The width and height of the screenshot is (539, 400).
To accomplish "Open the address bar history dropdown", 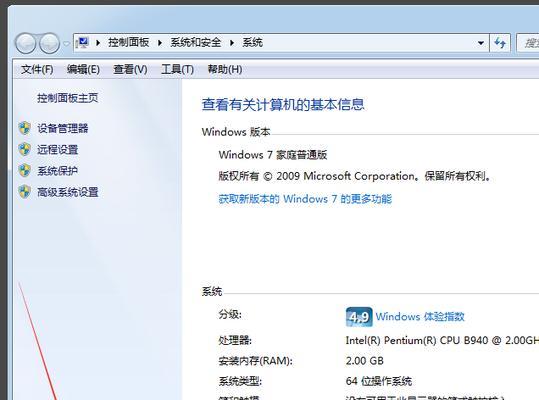I will click(481, 43).
